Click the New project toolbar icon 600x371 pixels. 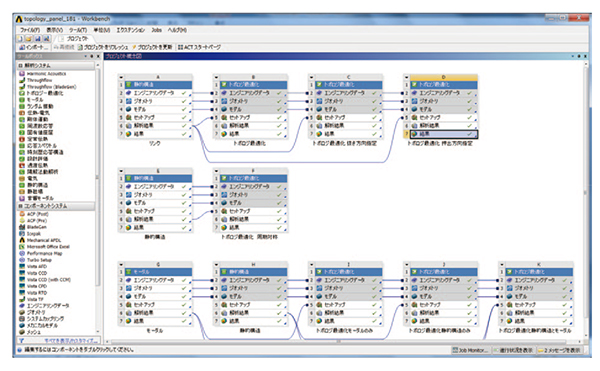[x=20, y=39]
